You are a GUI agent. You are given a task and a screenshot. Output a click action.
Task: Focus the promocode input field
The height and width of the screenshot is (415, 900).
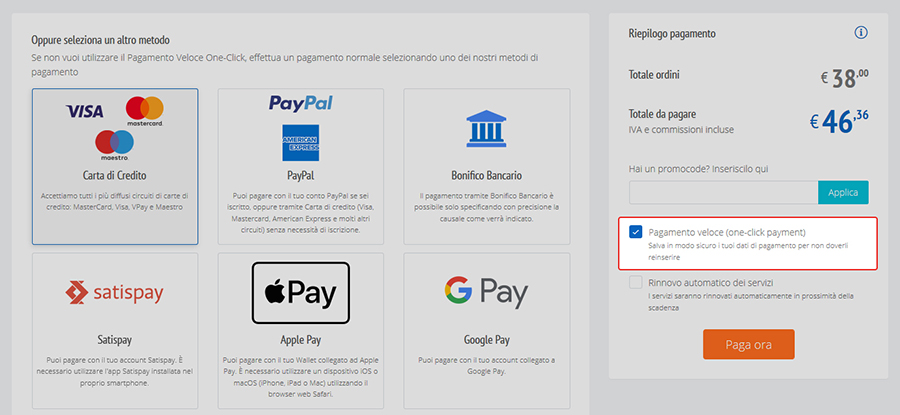tap(723, 192)
